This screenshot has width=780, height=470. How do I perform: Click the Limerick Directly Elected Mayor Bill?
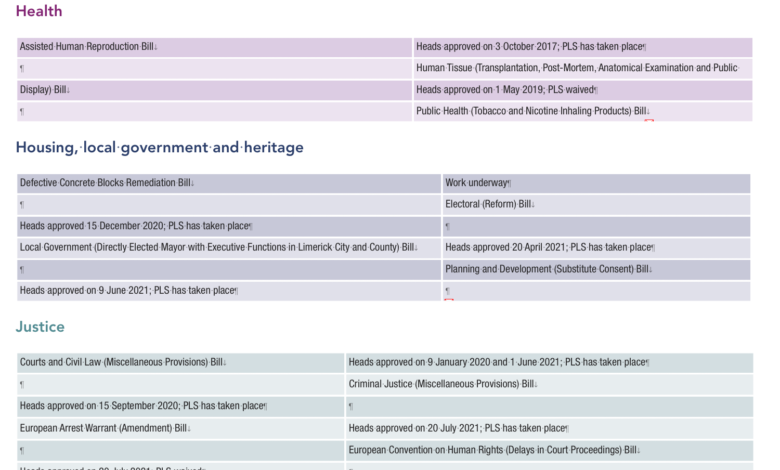coord(218,247)
